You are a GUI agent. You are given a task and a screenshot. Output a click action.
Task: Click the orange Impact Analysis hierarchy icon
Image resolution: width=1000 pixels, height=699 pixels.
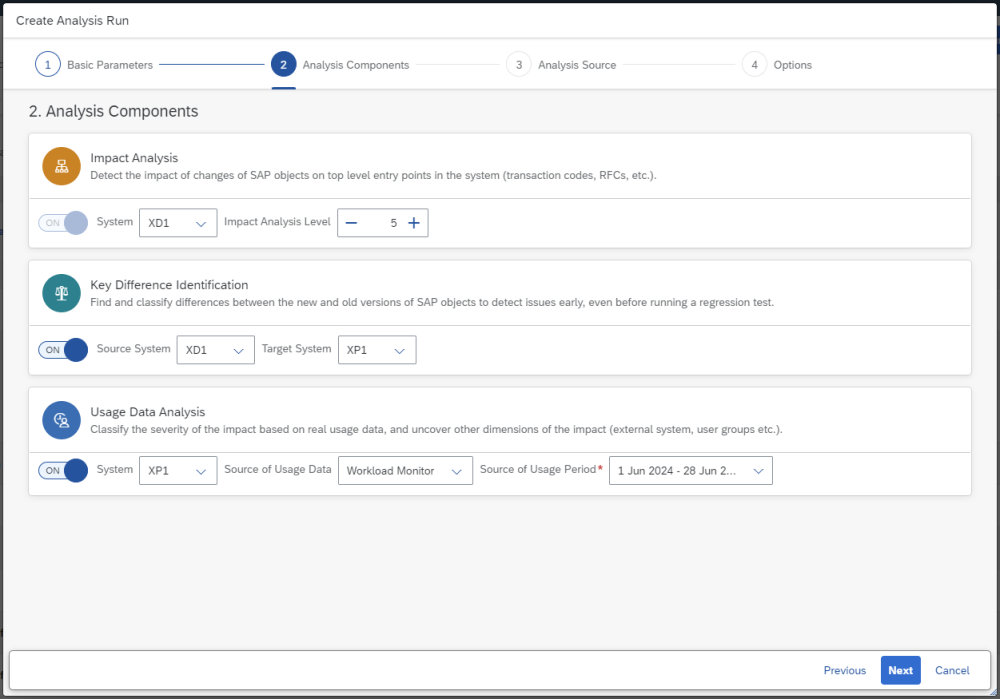(61, 166)
